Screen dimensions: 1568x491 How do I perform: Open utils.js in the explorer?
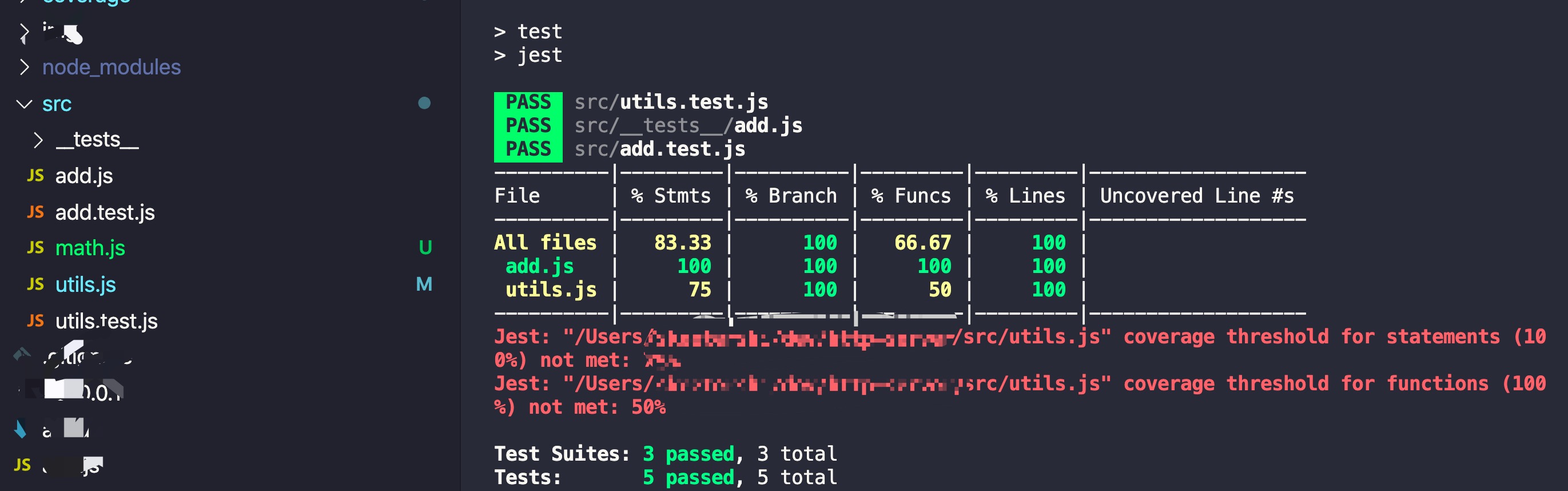[x=85, y=284]
